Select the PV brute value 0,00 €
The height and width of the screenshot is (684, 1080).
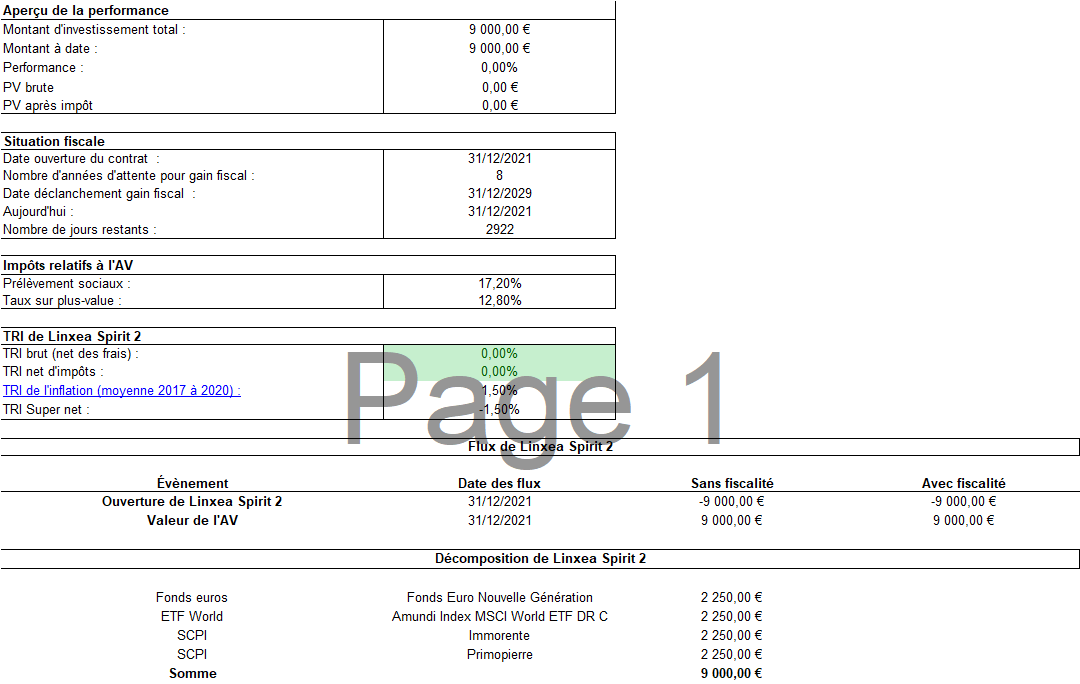coord(499,87)
